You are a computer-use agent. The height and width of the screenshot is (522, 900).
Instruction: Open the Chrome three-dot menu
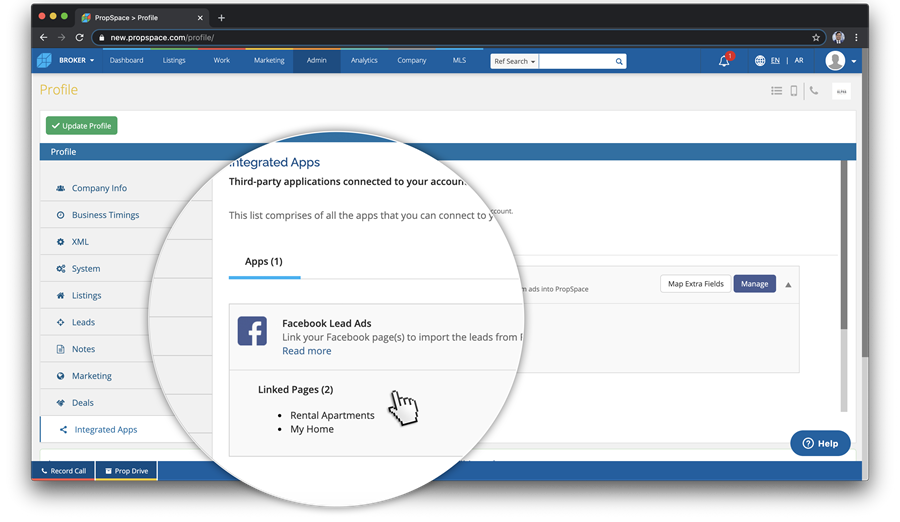pos(856,37)
